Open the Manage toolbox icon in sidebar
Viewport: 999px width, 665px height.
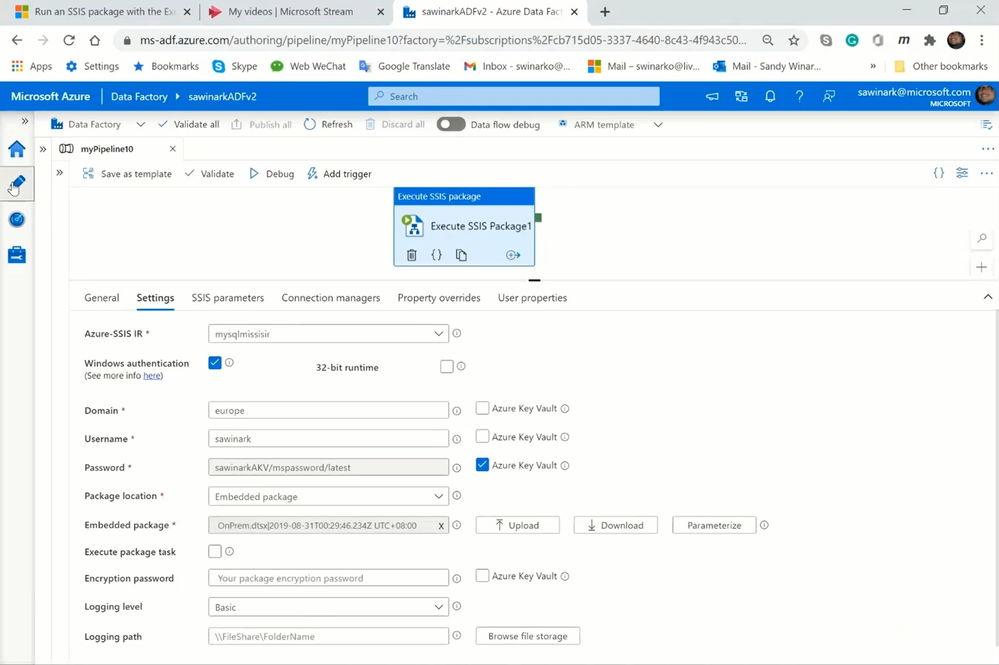coord(17,255)
